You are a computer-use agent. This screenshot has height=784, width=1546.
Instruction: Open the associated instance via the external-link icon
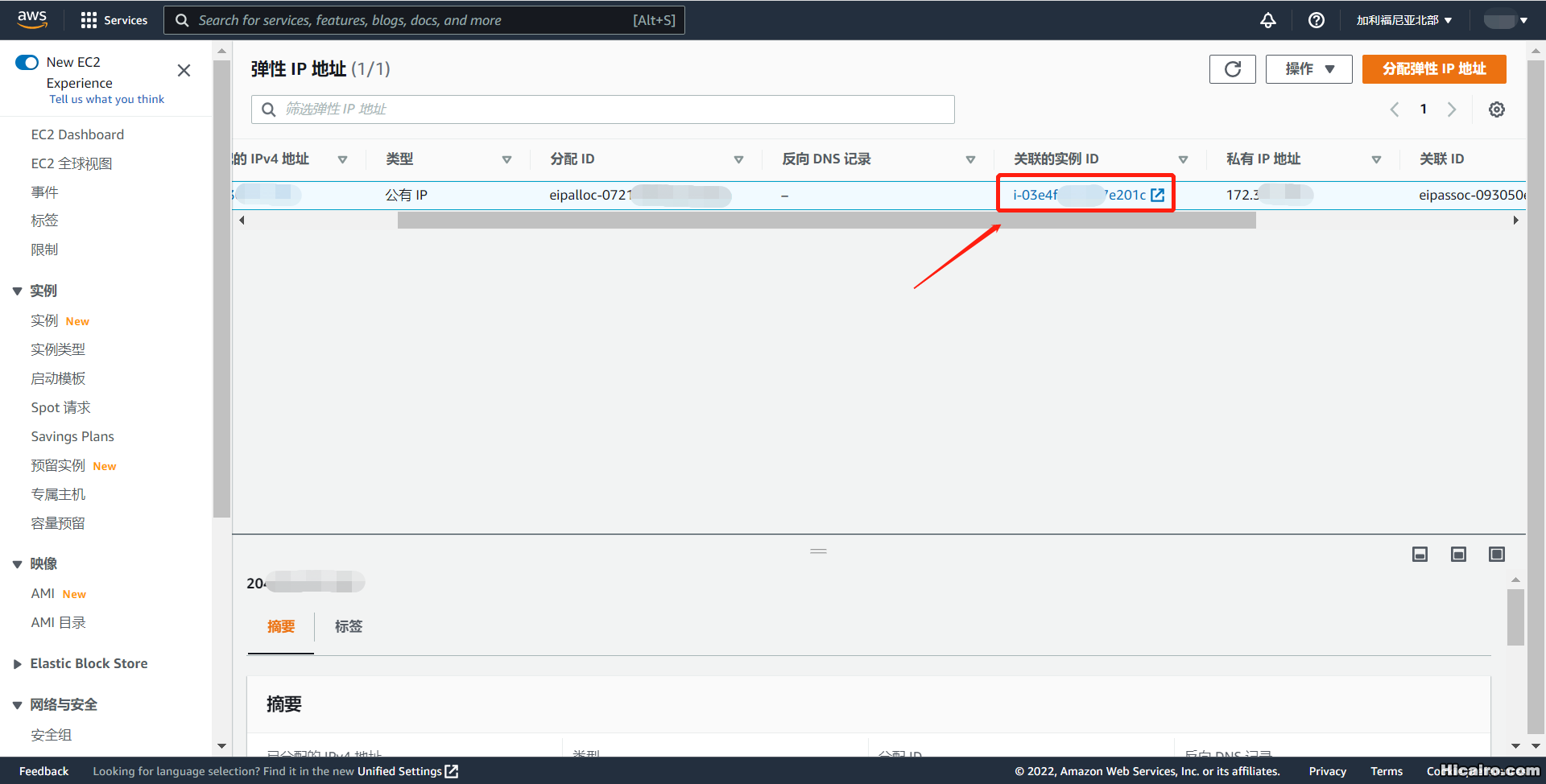tap(1158, 194)
